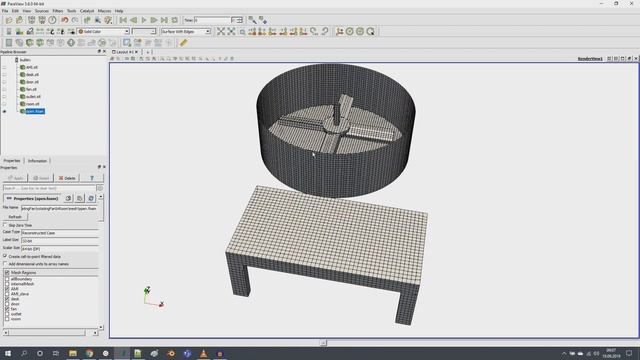
Task: Open the Label Size dropdown
Action: coord(60,241)
